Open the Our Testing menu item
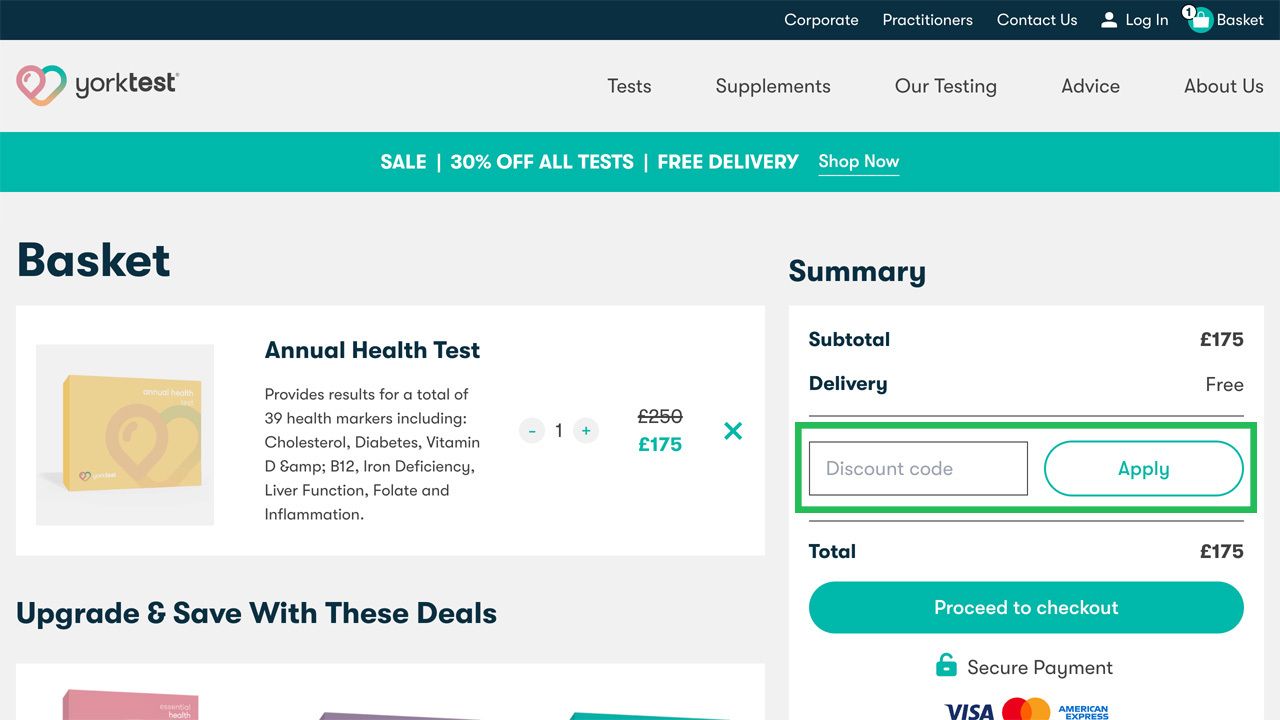Image resolution: width=1280 pixels, height=720 pixels. point(945,86)
